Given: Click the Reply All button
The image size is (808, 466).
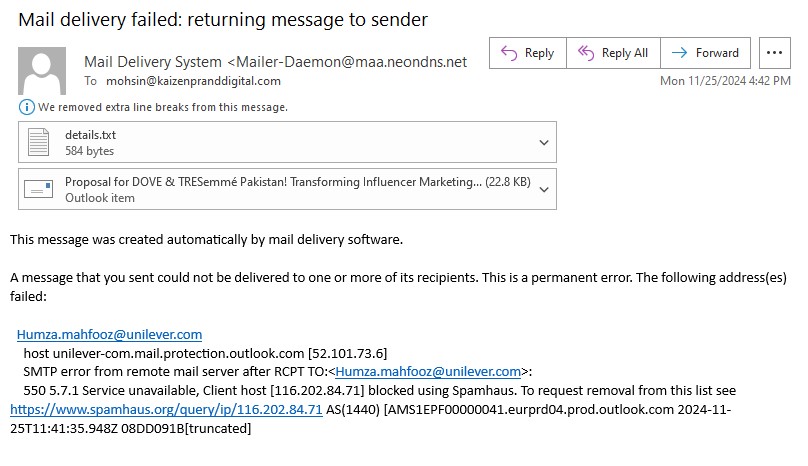Looking at the screenshot, I should tap(613, 53).
